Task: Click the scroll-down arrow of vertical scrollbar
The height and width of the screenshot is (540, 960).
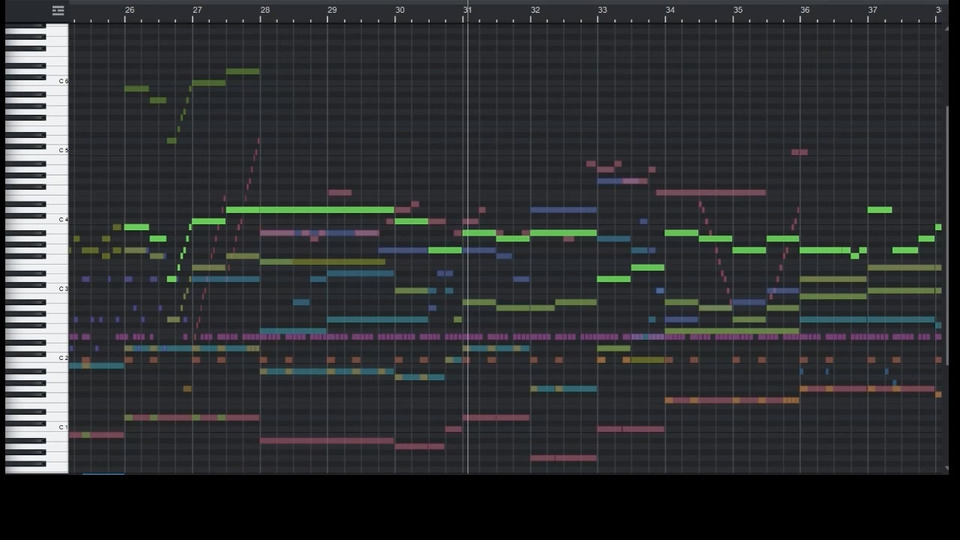Action: (947, 468)
